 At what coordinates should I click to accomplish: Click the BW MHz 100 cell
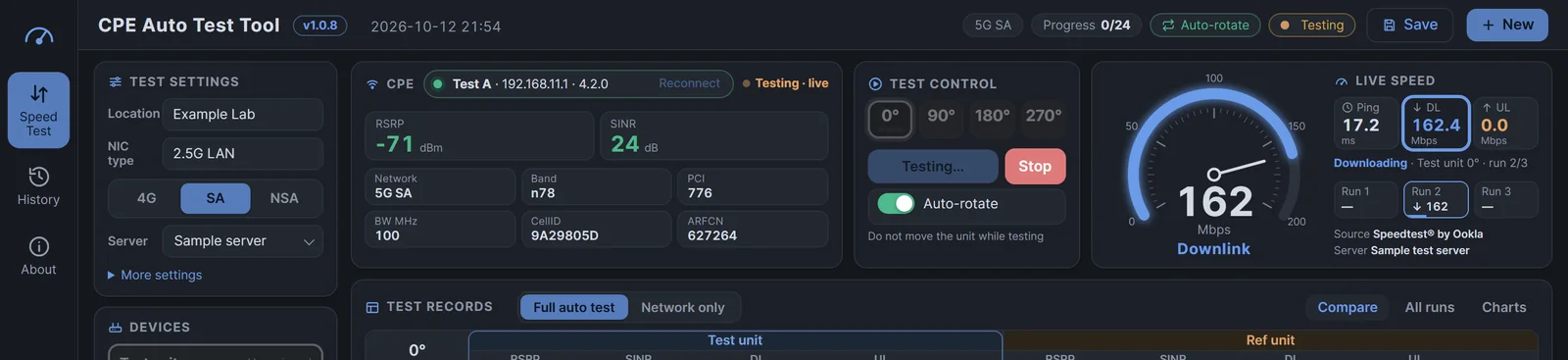440,229
